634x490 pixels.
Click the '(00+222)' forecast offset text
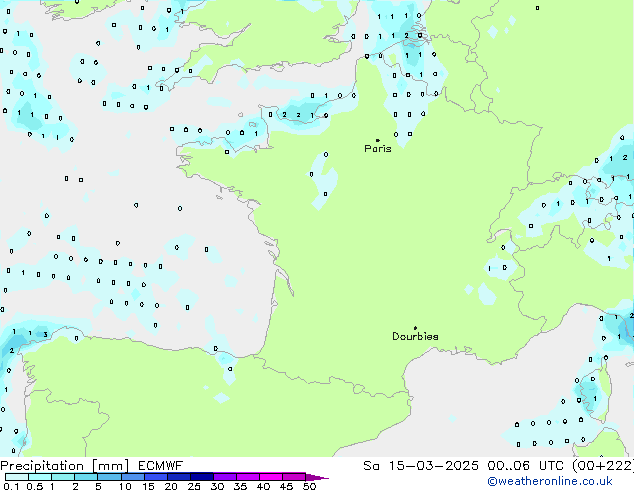[603, 466]
